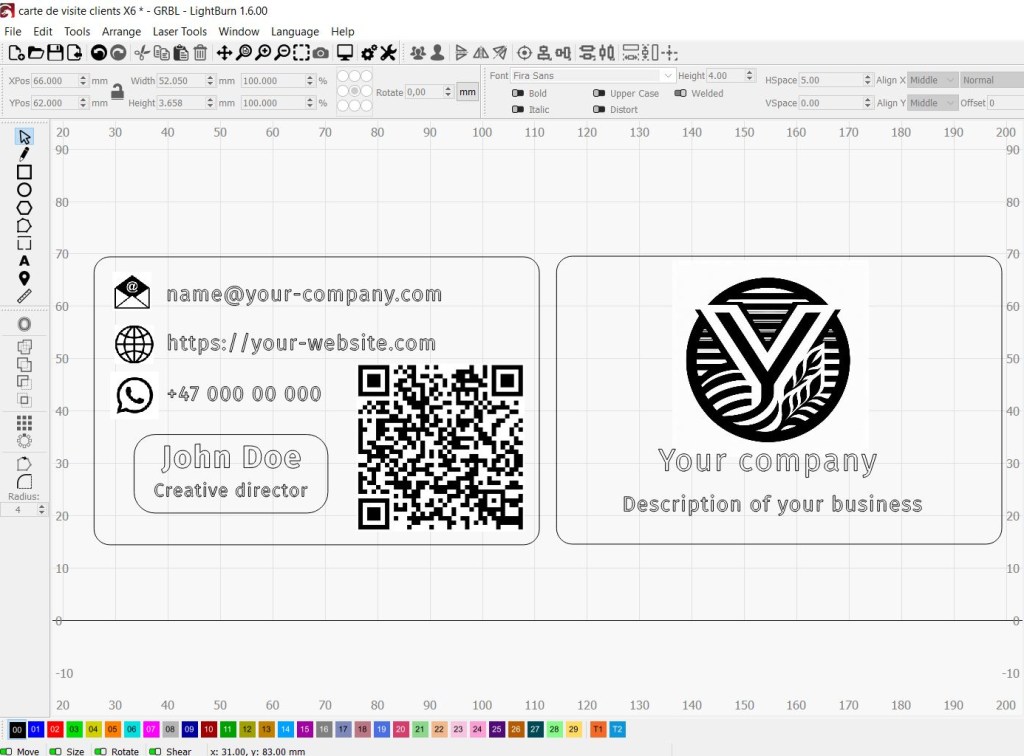
Task: Open device settings wrench icon
Action: click(x=389, y=53)
